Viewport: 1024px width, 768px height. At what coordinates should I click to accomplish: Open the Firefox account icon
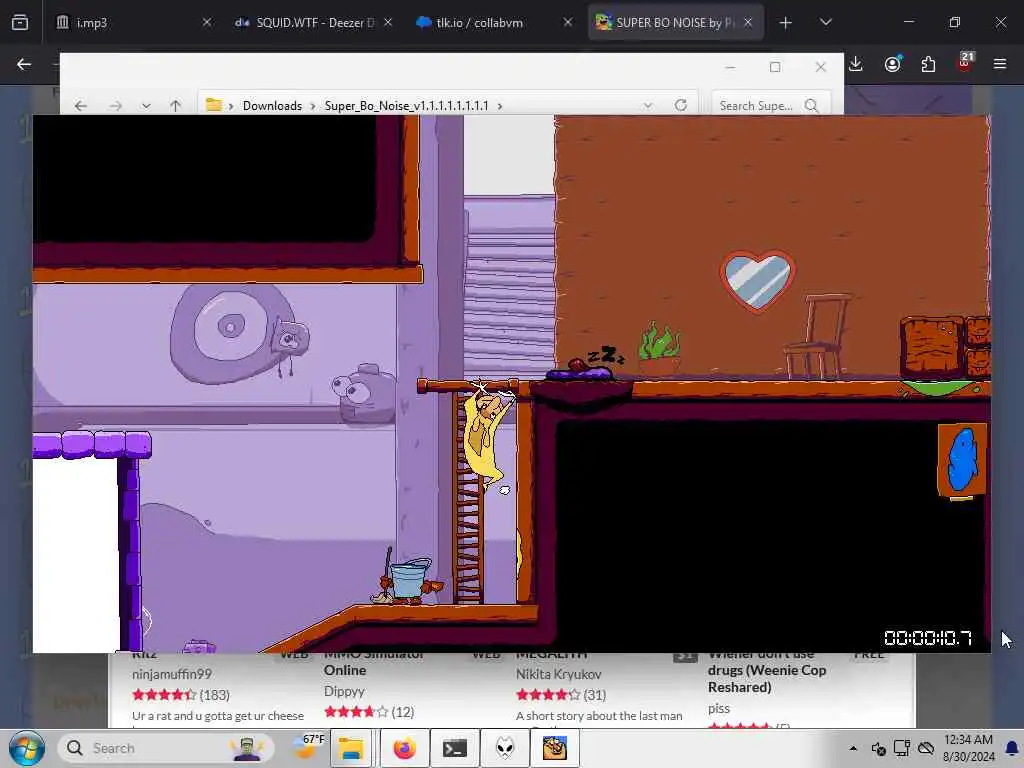tap(893, 64)
